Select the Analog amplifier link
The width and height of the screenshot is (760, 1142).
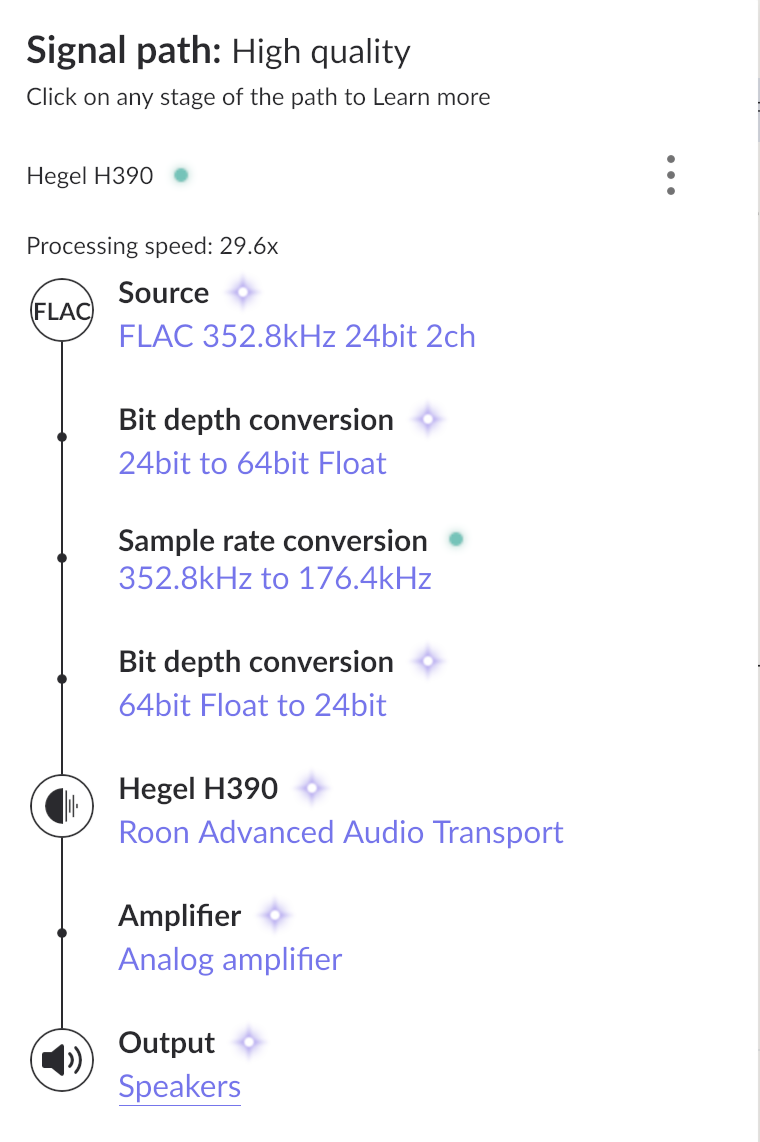[230, 959]
